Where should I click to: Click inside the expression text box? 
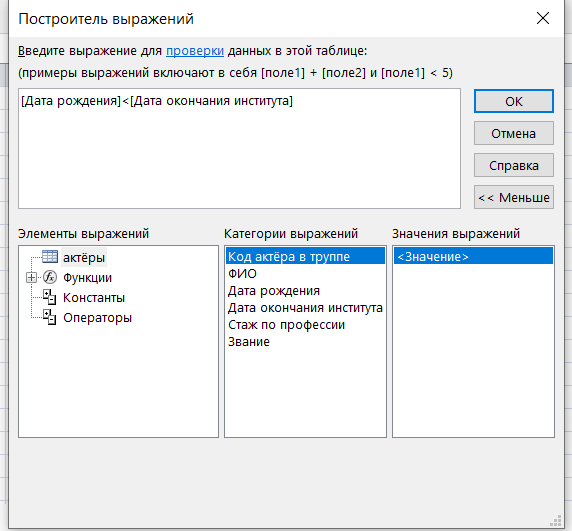click(239, 148)
